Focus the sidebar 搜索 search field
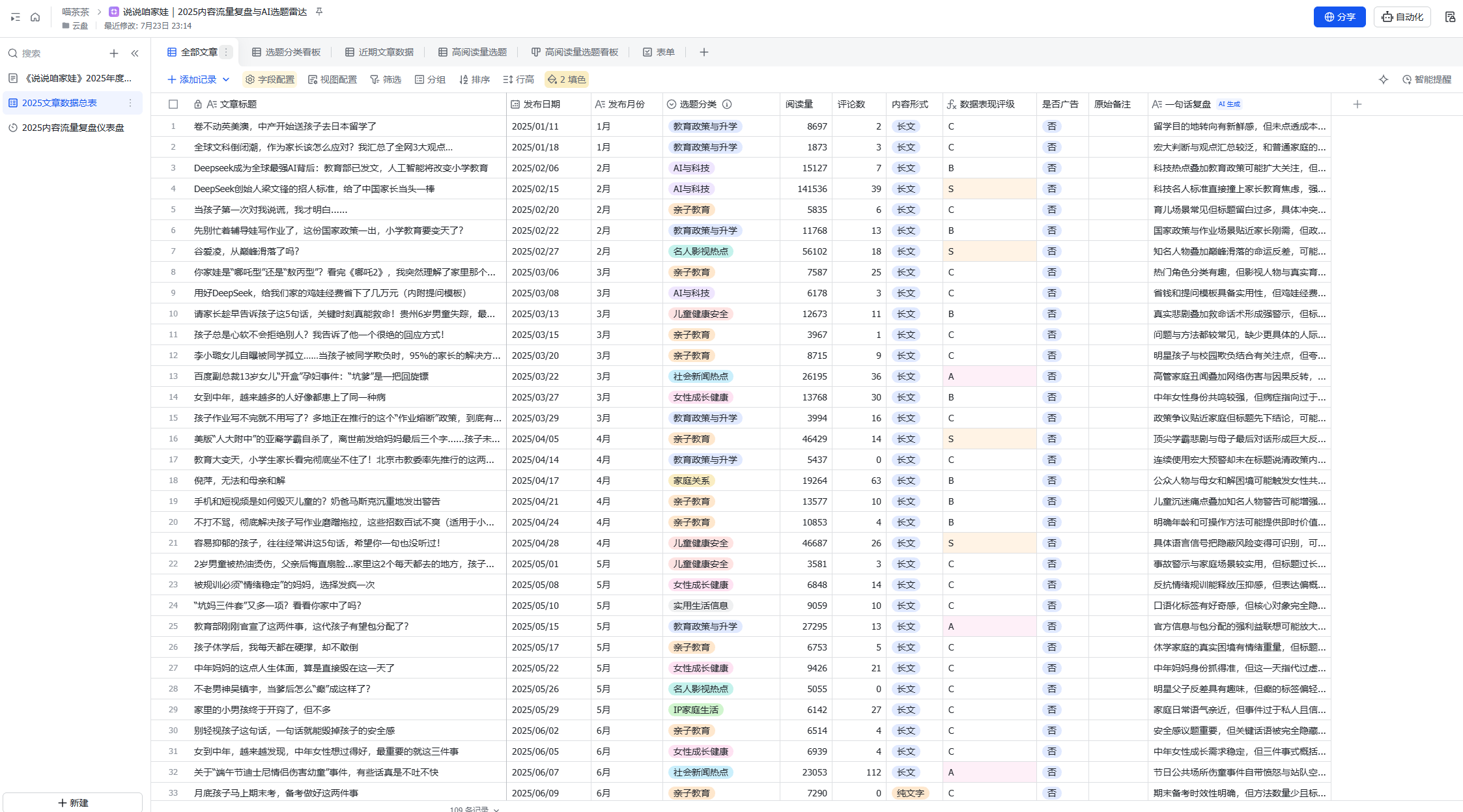This screenshot has width=1463, height=812. point(55,53)
